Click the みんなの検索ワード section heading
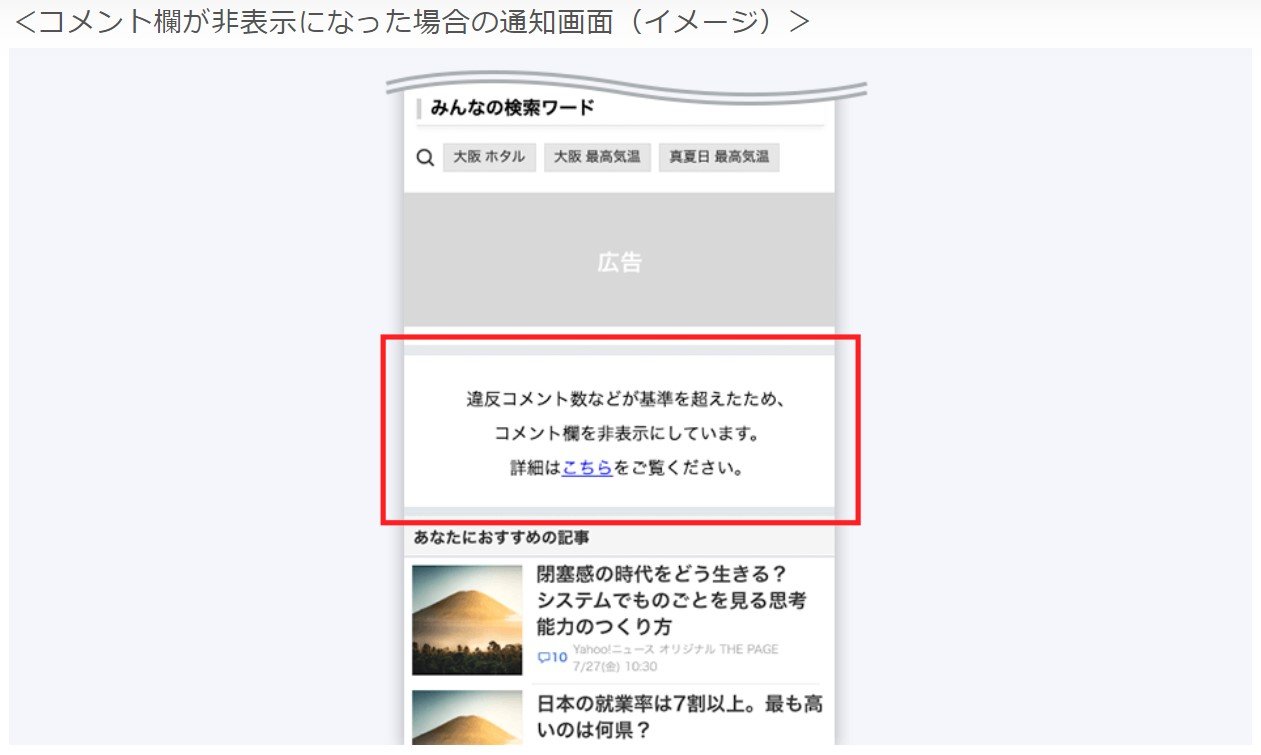The image size is (1261, 755). point(512,108)
